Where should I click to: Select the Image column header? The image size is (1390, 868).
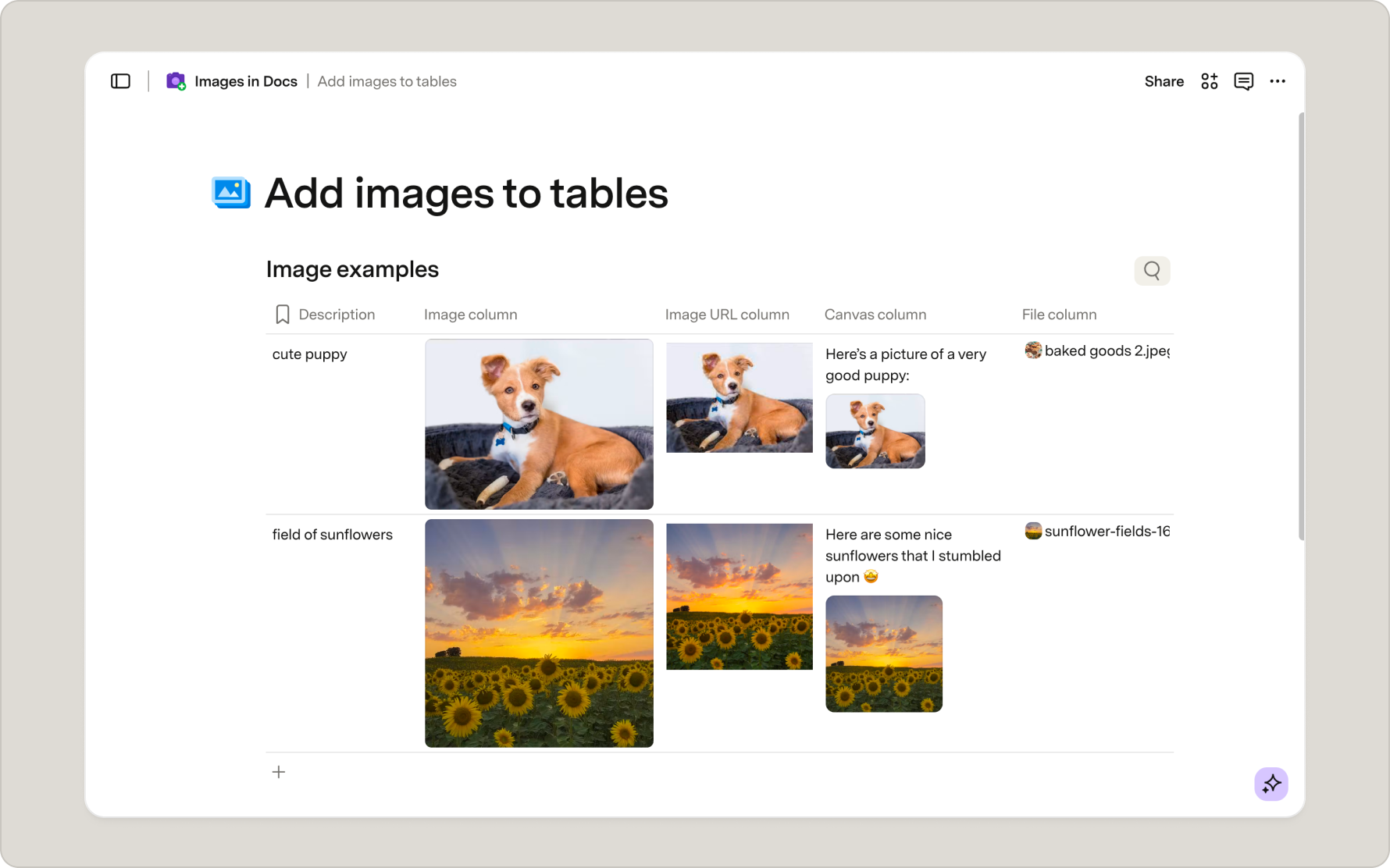(471, 315)
